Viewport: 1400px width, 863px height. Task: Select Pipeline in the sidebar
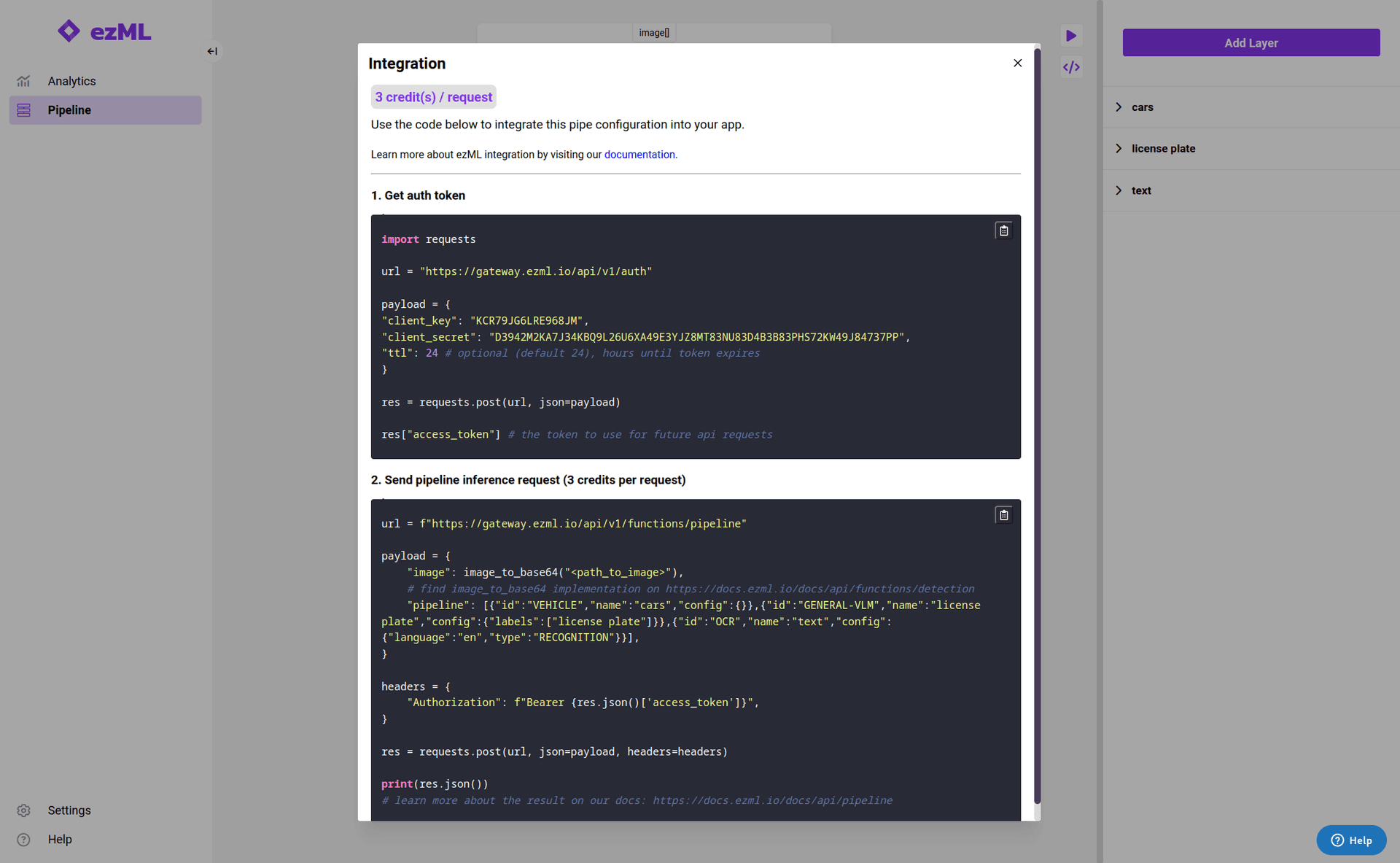coord(105,110)
